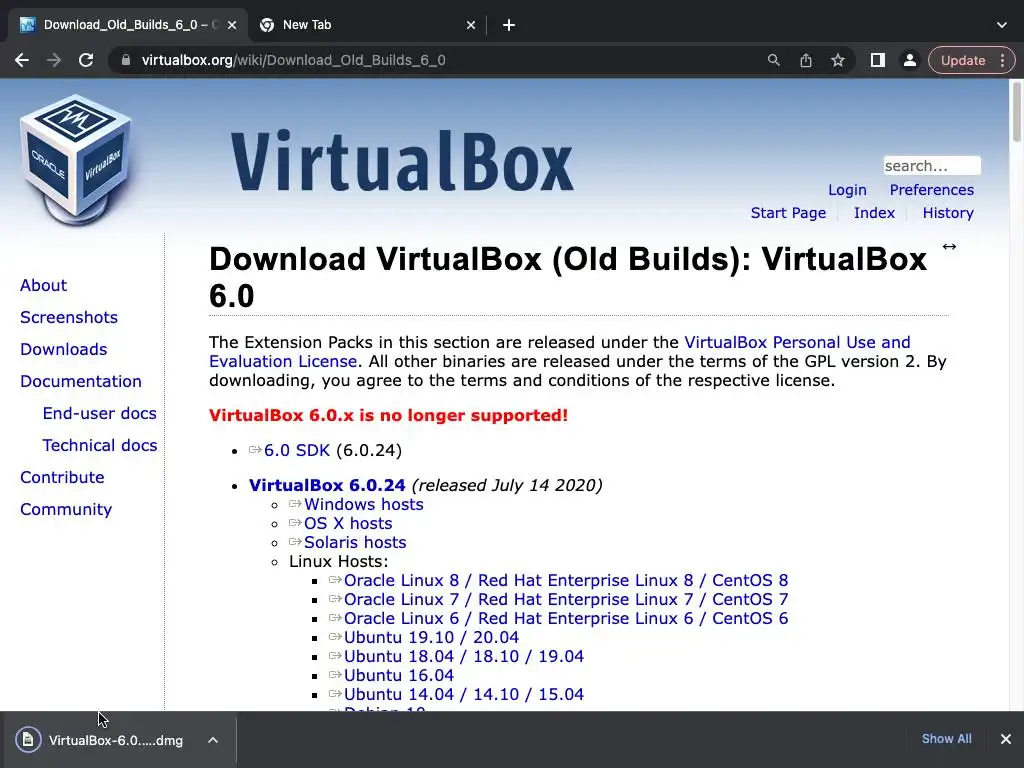Open the 6.0 SDK link
This screenshot has width=1024, height=768.
tap(296, 451)
